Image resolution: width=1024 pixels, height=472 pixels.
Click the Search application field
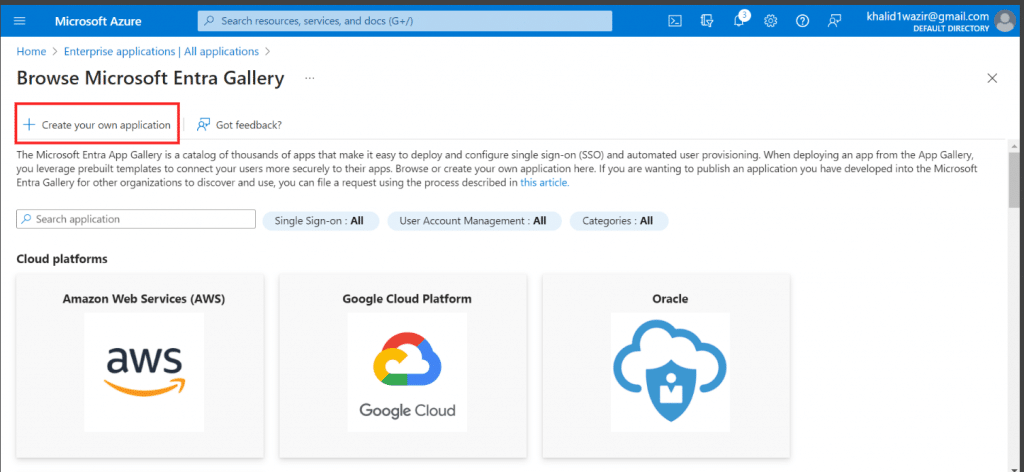pos(136,219)
